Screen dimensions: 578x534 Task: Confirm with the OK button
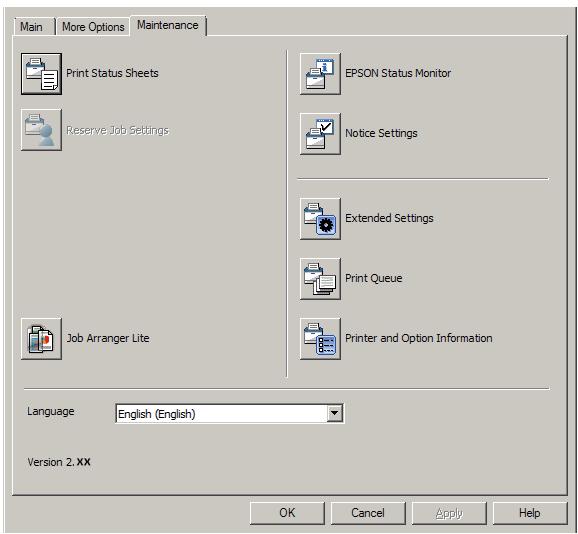click(287, 513)
